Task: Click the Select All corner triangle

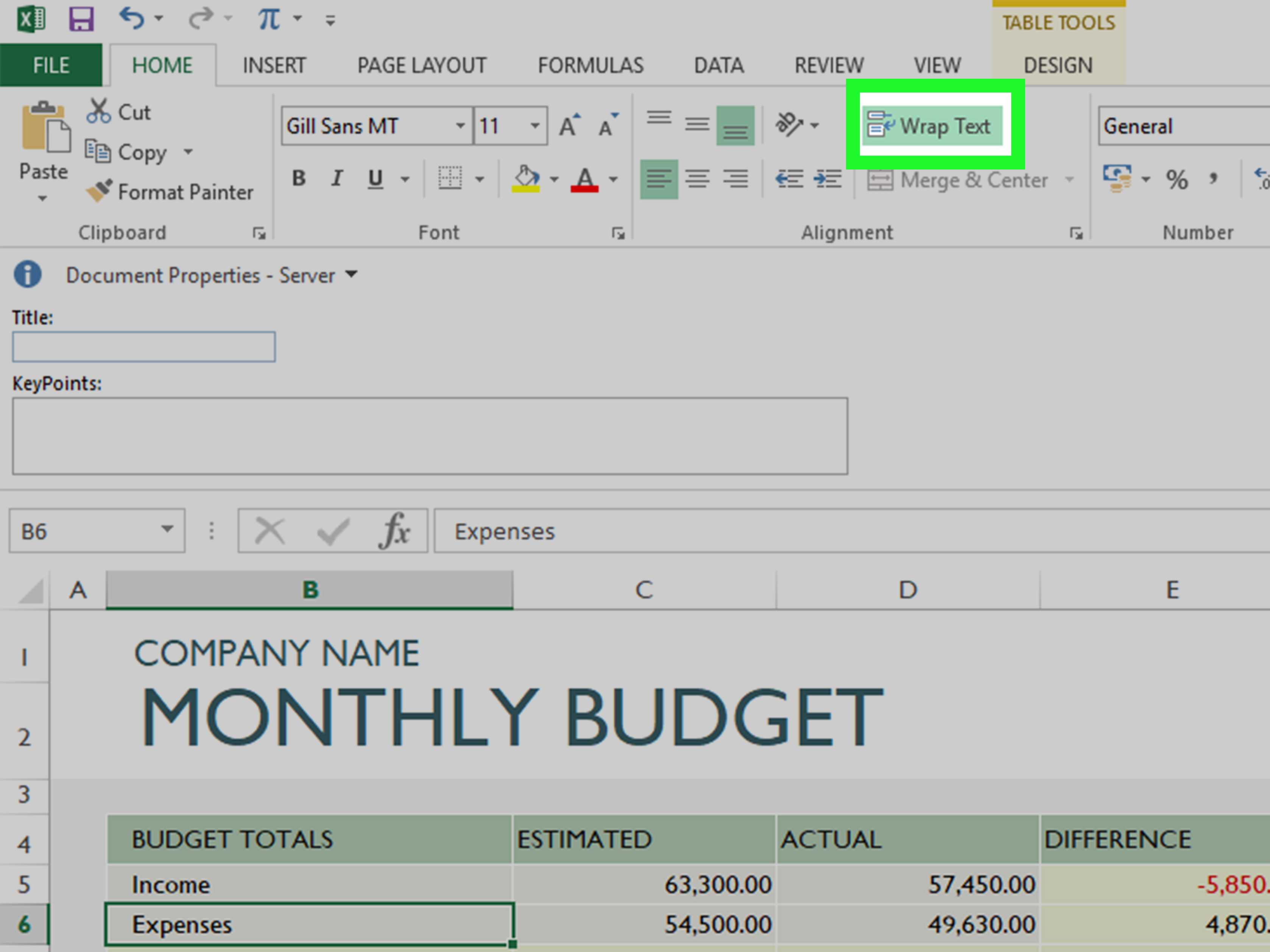Action: [x=30, y=591]
